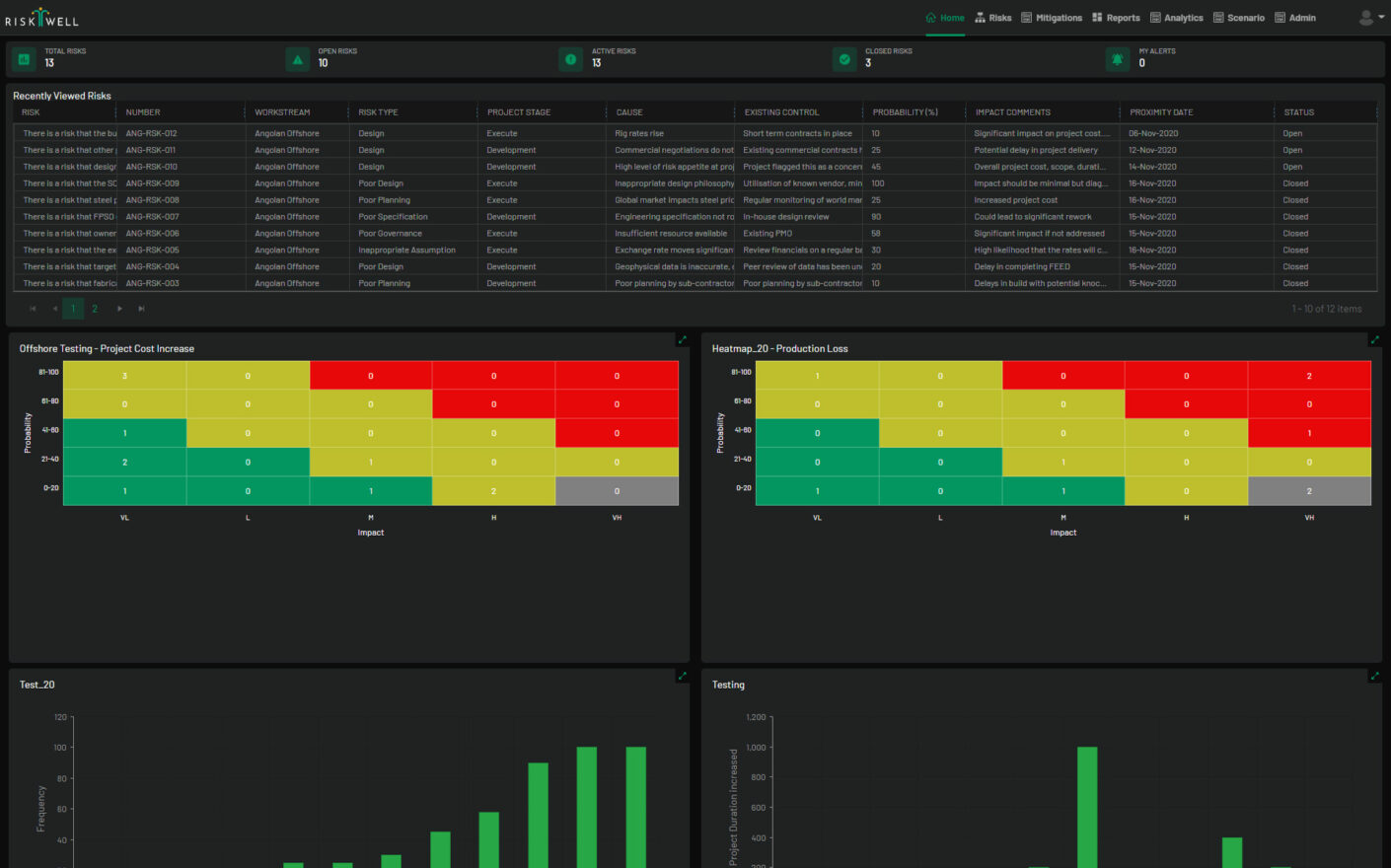Open the Analytics section
Screen dimensions: 1391x868
[1176, 18]
